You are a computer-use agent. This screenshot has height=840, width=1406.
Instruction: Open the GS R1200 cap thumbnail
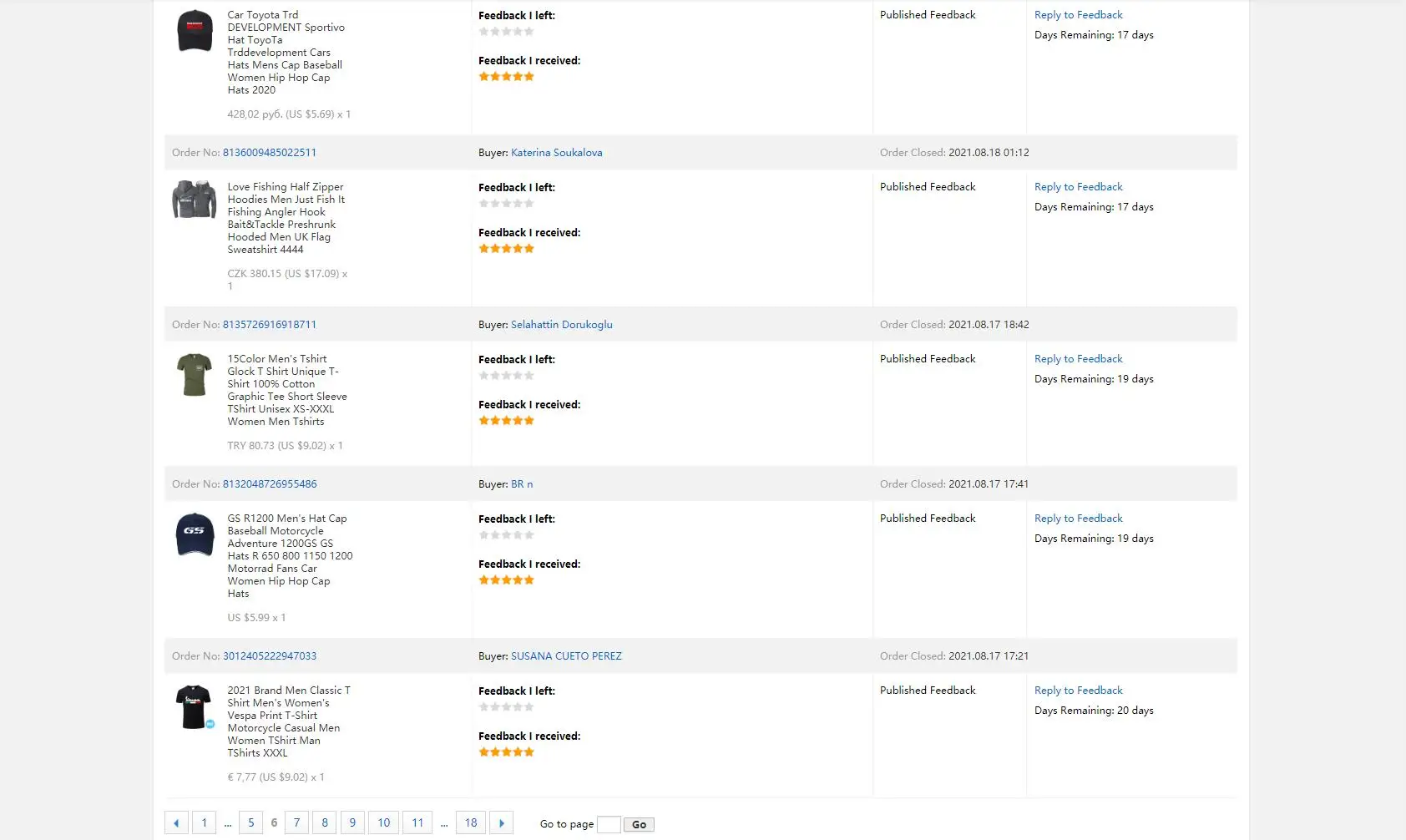(x=195, y=534)
